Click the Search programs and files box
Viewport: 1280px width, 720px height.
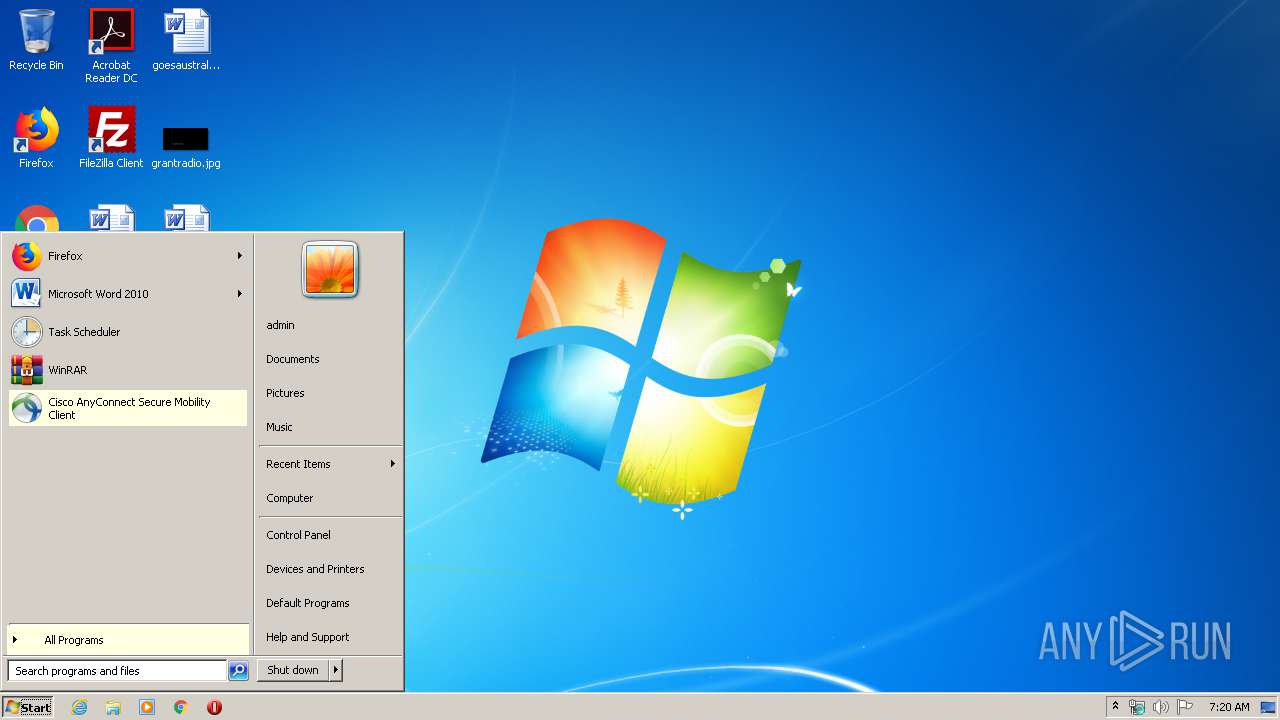point(117,671)
